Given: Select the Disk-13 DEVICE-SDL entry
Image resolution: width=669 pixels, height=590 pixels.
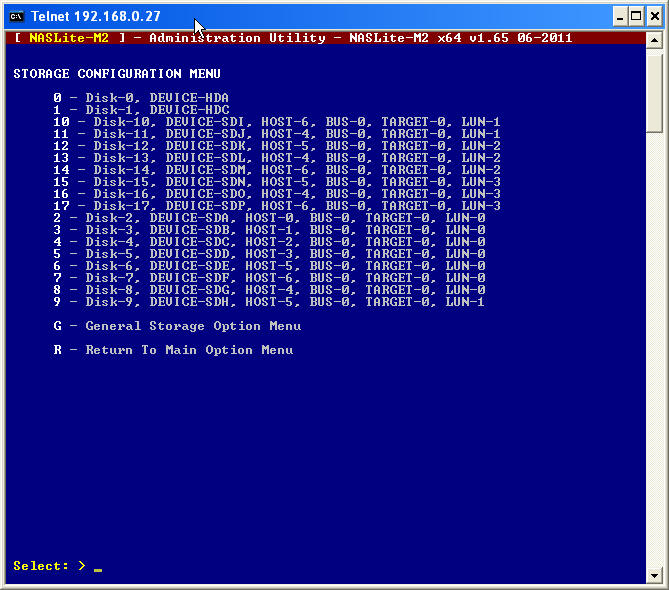Looking at the screenshot, I should pyautogui.click(x=276, y=157).
